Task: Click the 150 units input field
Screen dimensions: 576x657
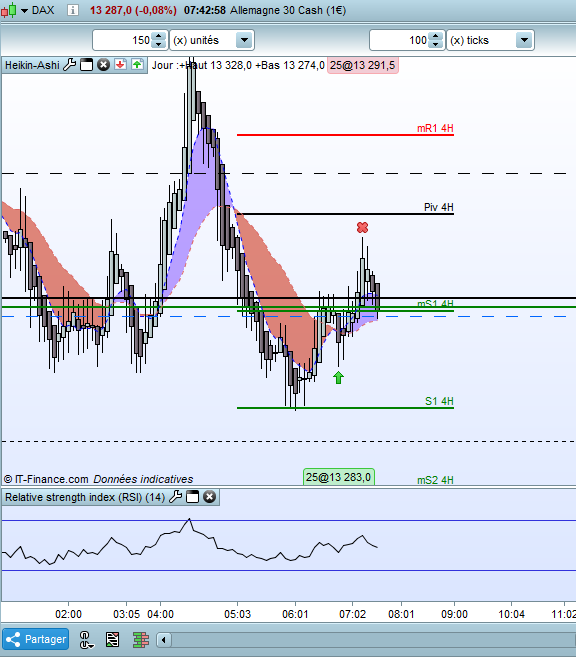Action: pos(123,40)
